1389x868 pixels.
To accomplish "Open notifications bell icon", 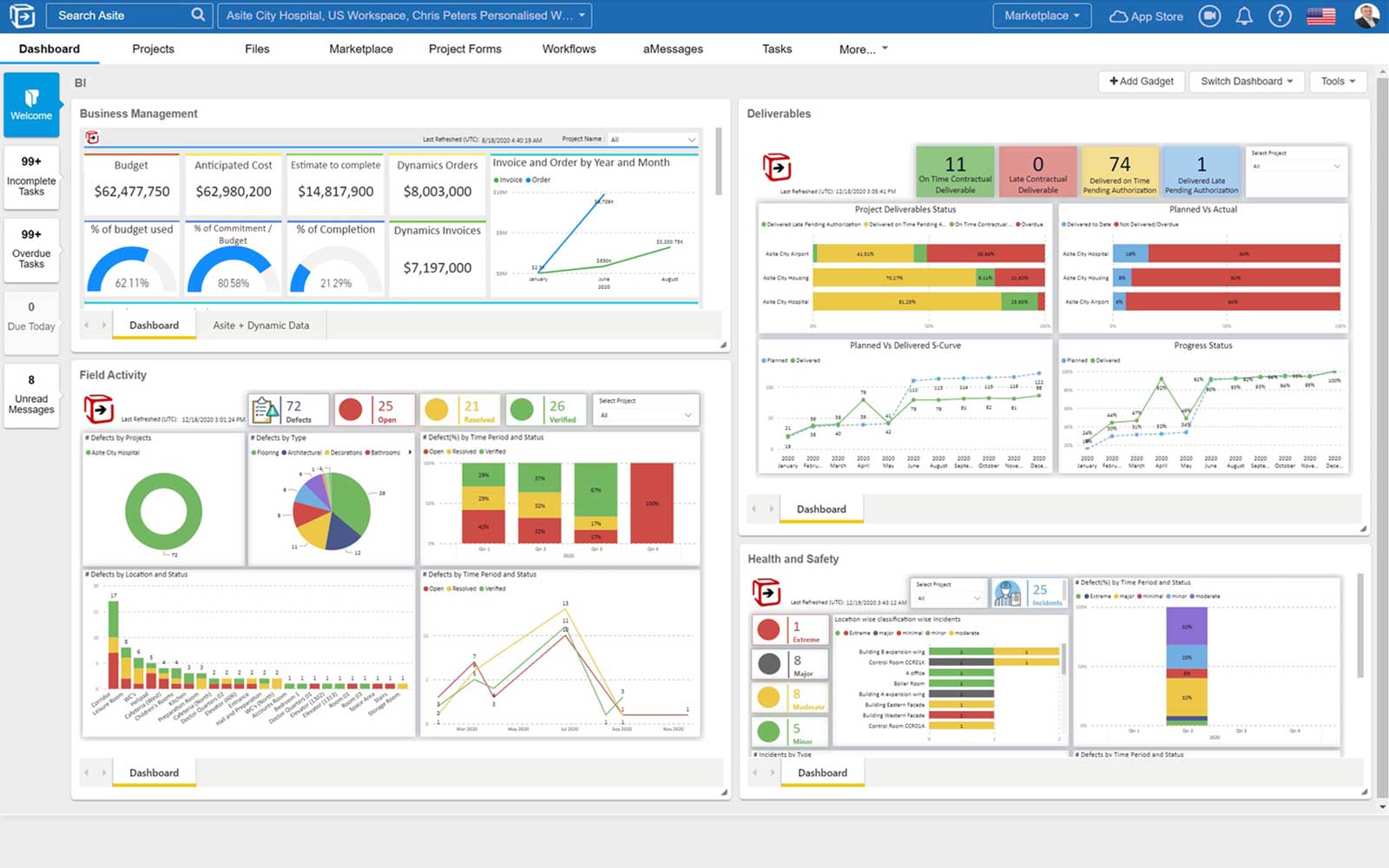I will [1244, 16].
